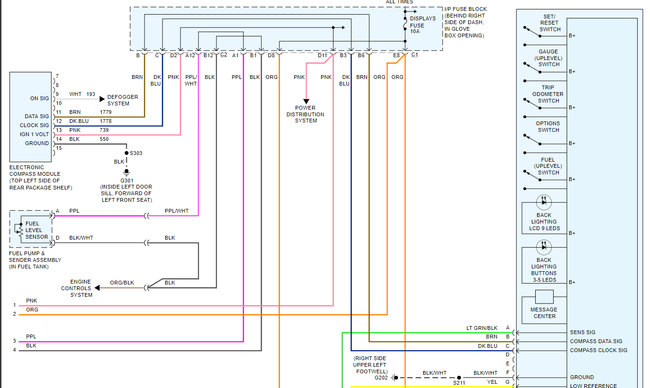650x388 pixels.
Task: Click the LED symbol in Back Lighting LCD box
Action: (543, 202)
